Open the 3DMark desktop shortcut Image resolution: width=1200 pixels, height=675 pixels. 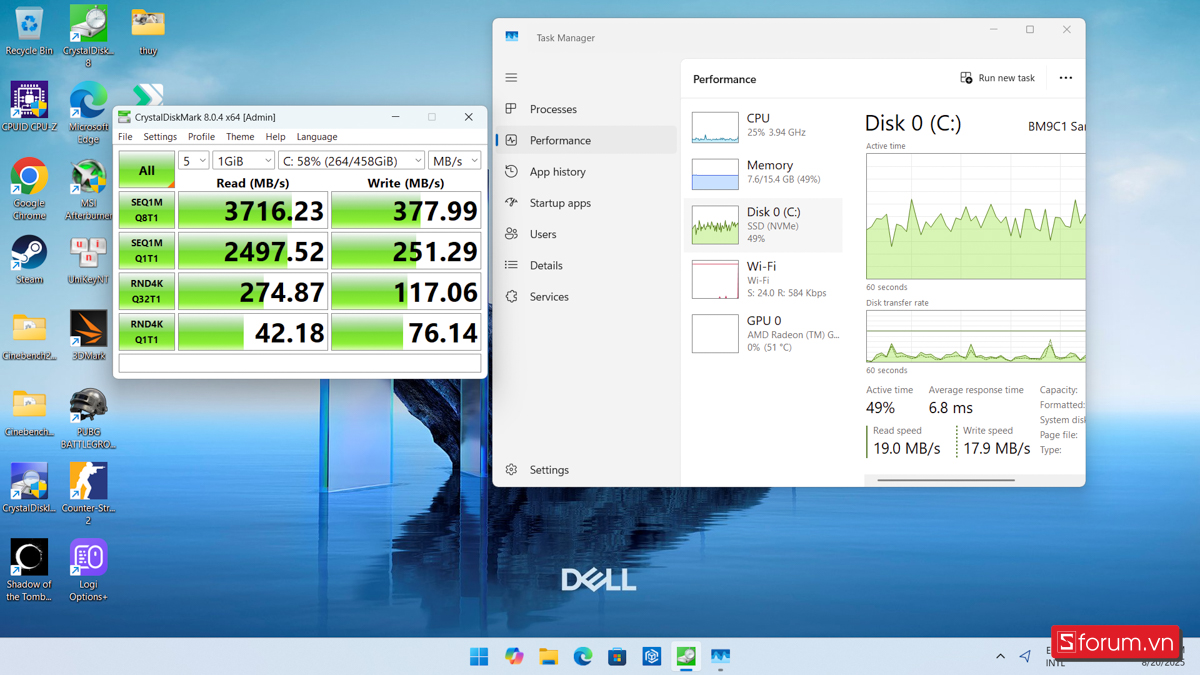pos(88,336)
